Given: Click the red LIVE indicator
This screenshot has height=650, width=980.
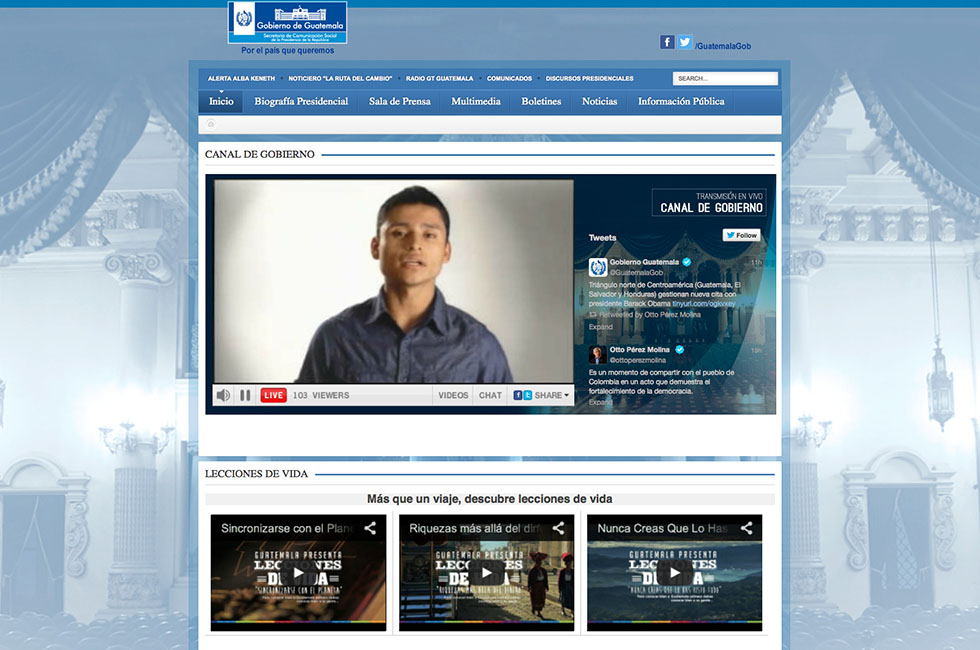Looking at the screenshot, I should click(x=273, y=395).
